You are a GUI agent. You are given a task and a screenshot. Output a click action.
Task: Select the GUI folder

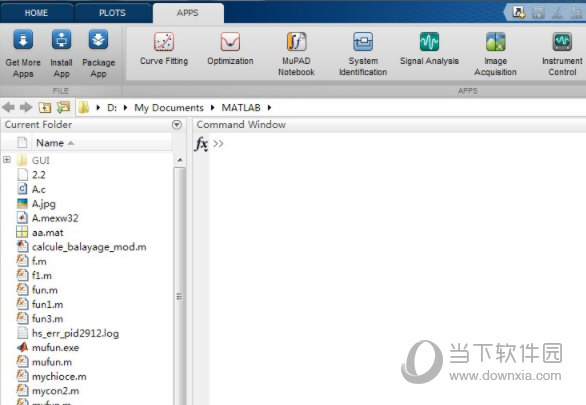coord(41,160)
